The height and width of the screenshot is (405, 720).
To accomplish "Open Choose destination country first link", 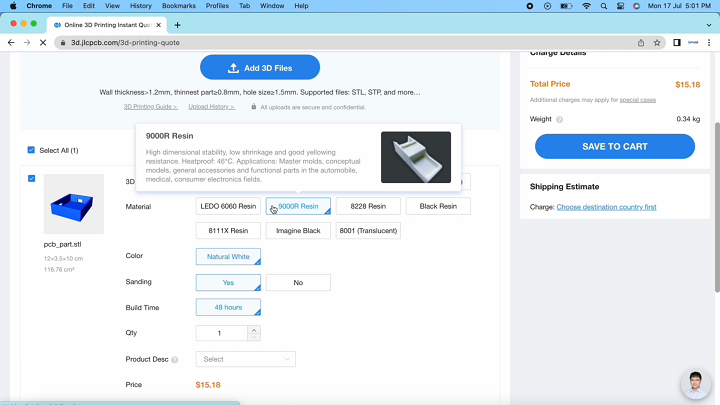I will tap(606, 207).
